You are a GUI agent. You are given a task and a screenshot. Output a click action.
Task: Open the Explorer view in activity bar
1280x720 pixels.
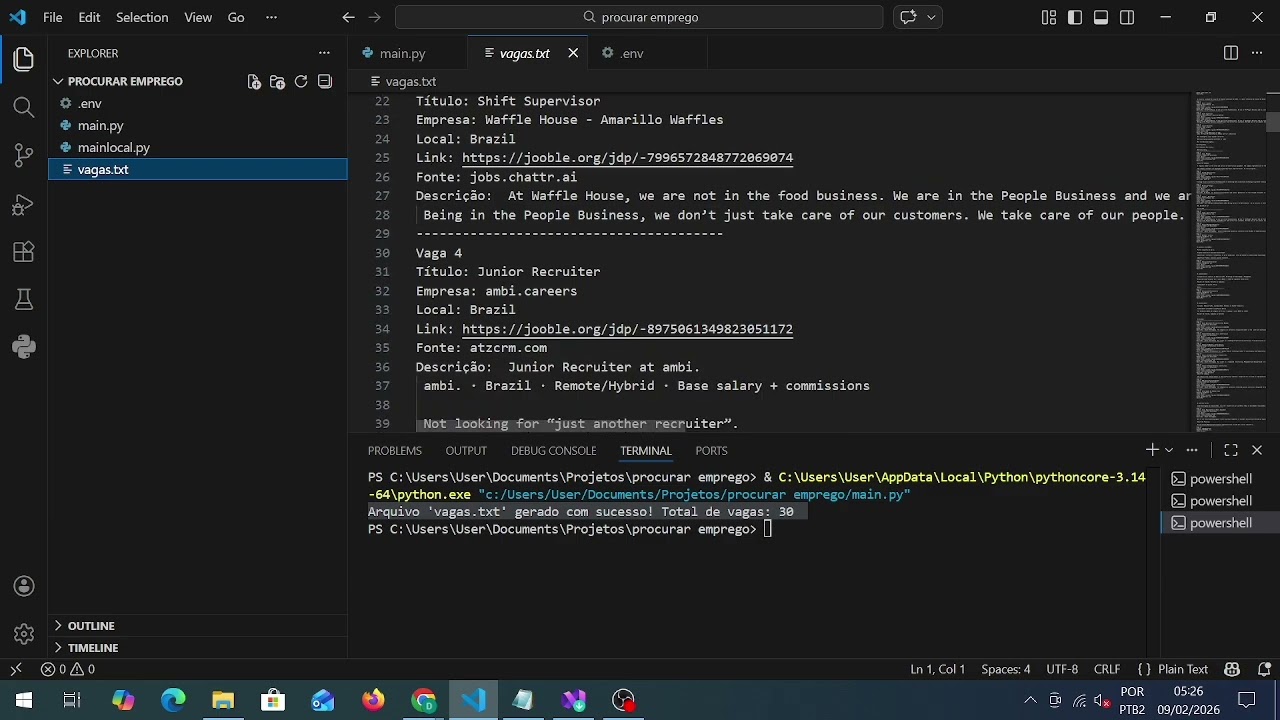pos(24,59)
